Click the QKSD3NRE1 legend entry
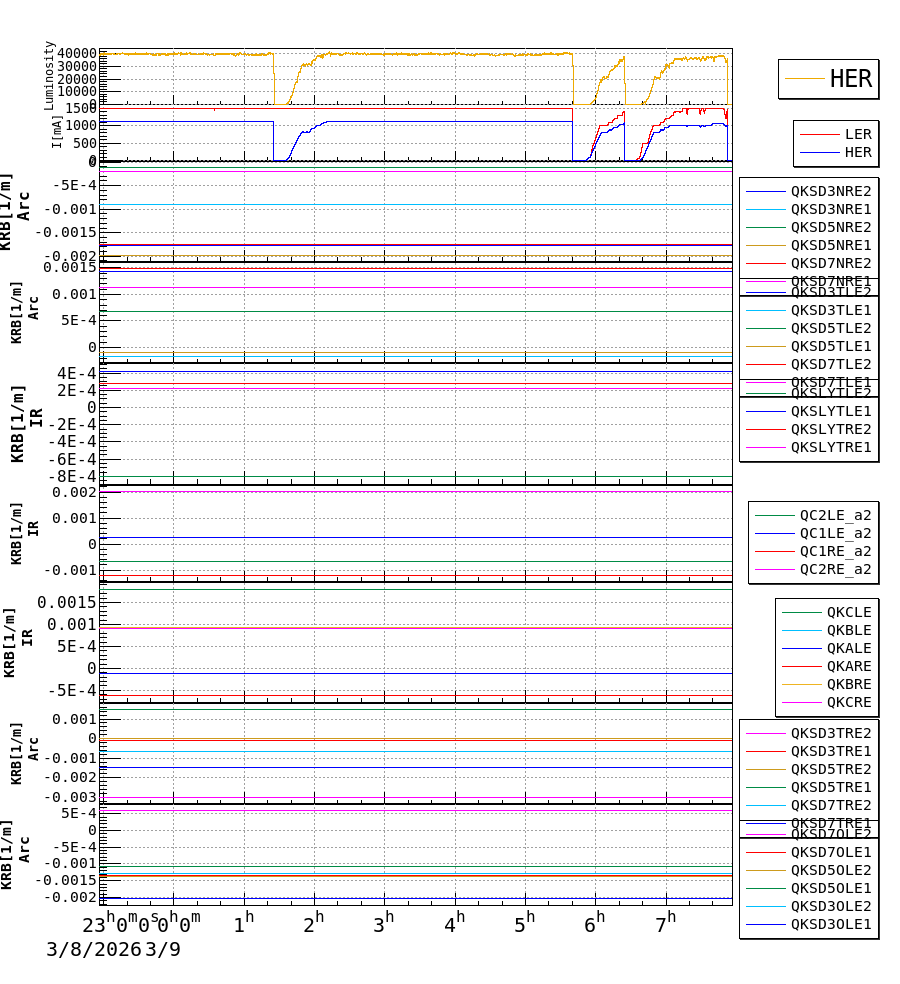 pyautogui.click(x=830, y=210)
